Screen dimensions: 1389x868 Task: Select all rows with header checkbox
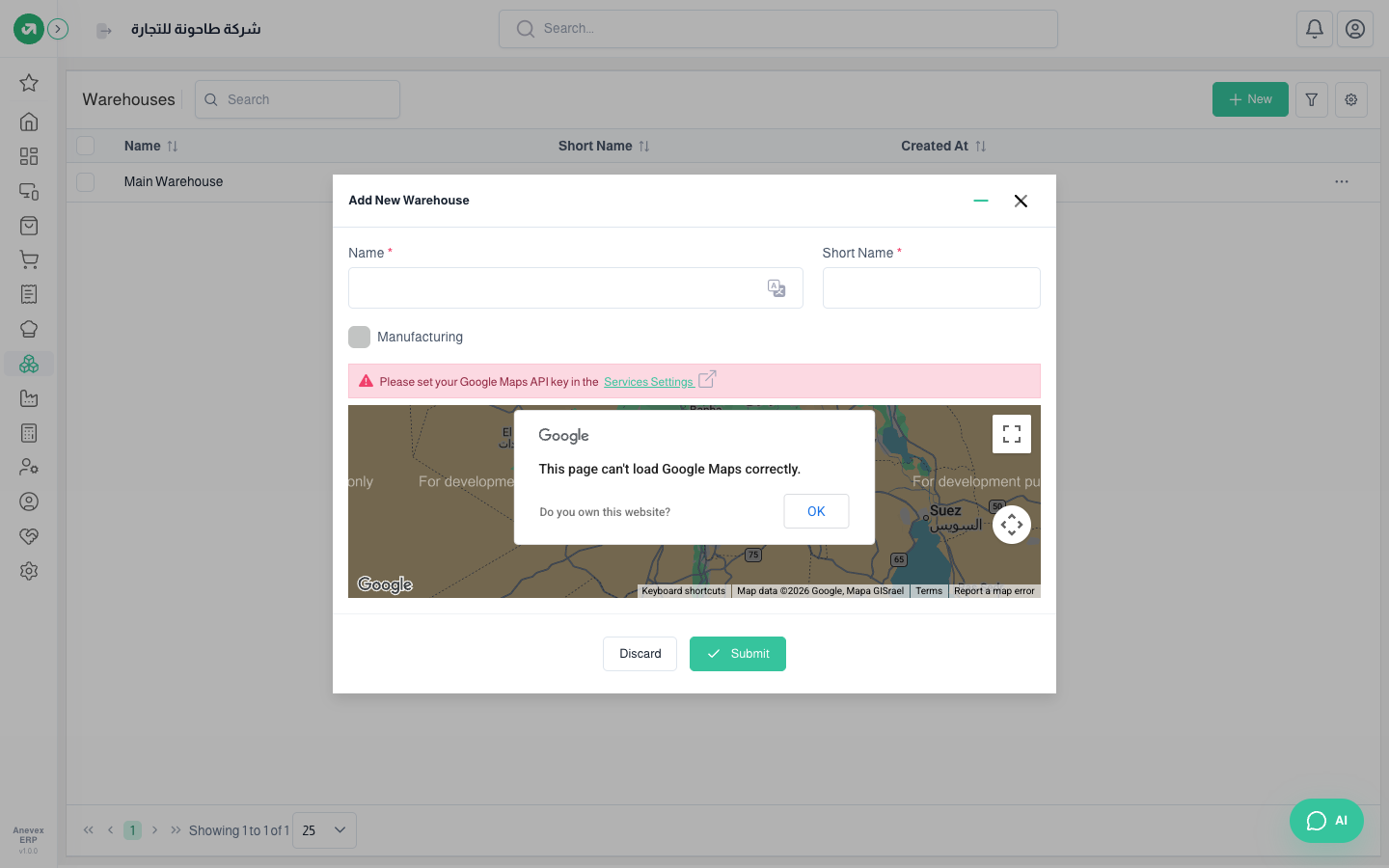click(x=86, y=146)
